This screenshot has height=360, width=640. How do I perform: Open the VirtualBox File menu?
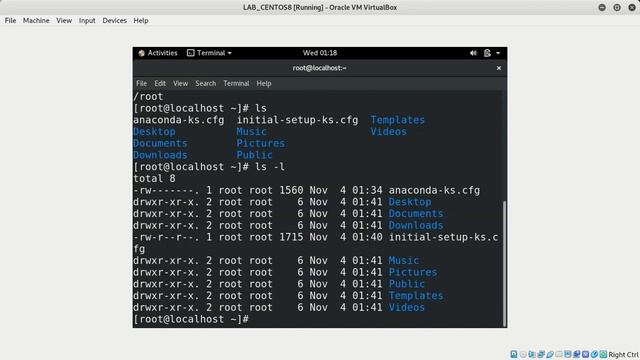[10, 20]
